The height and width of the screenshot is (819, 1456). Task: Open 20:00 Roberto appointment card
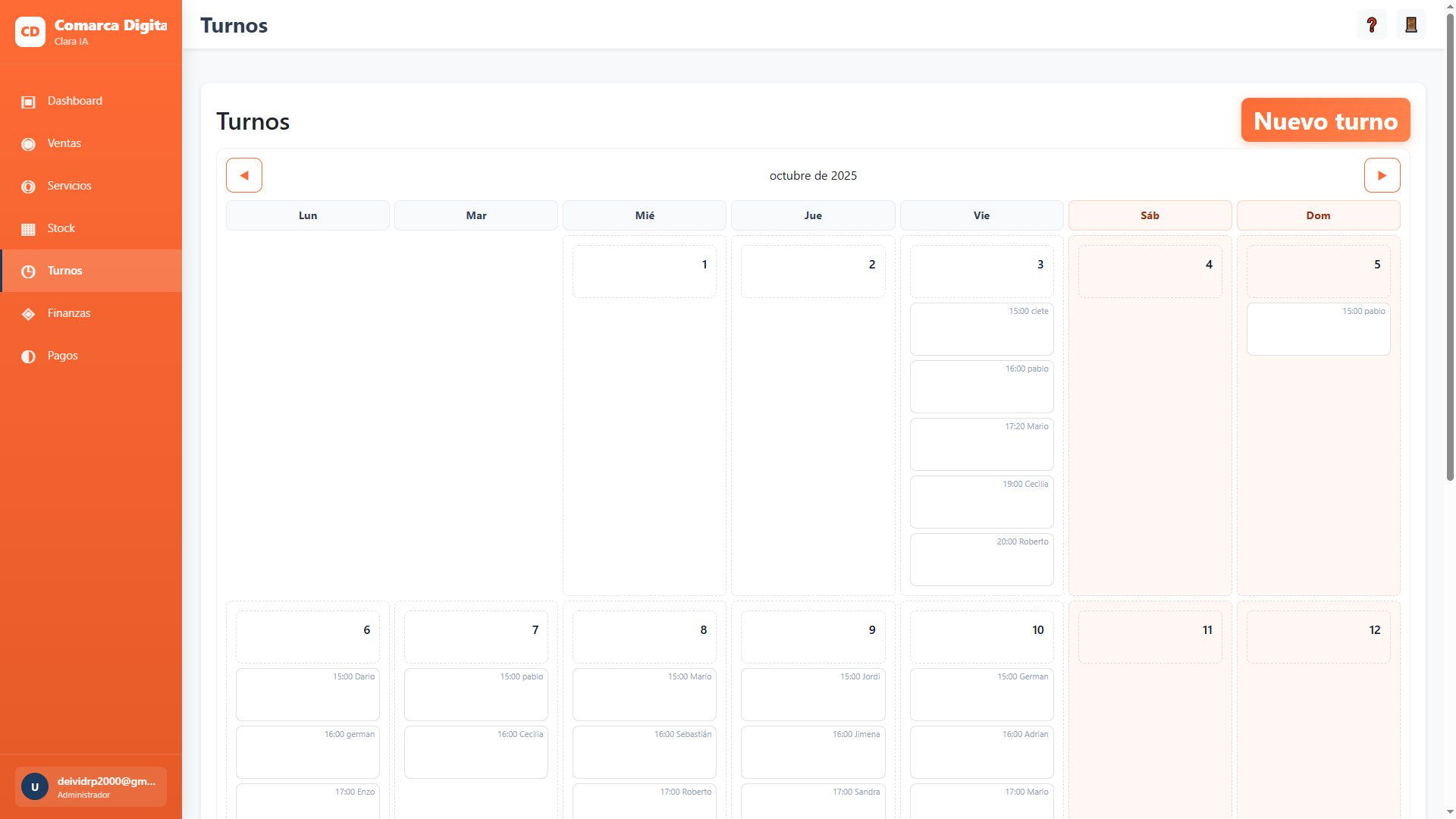point(981,560)
